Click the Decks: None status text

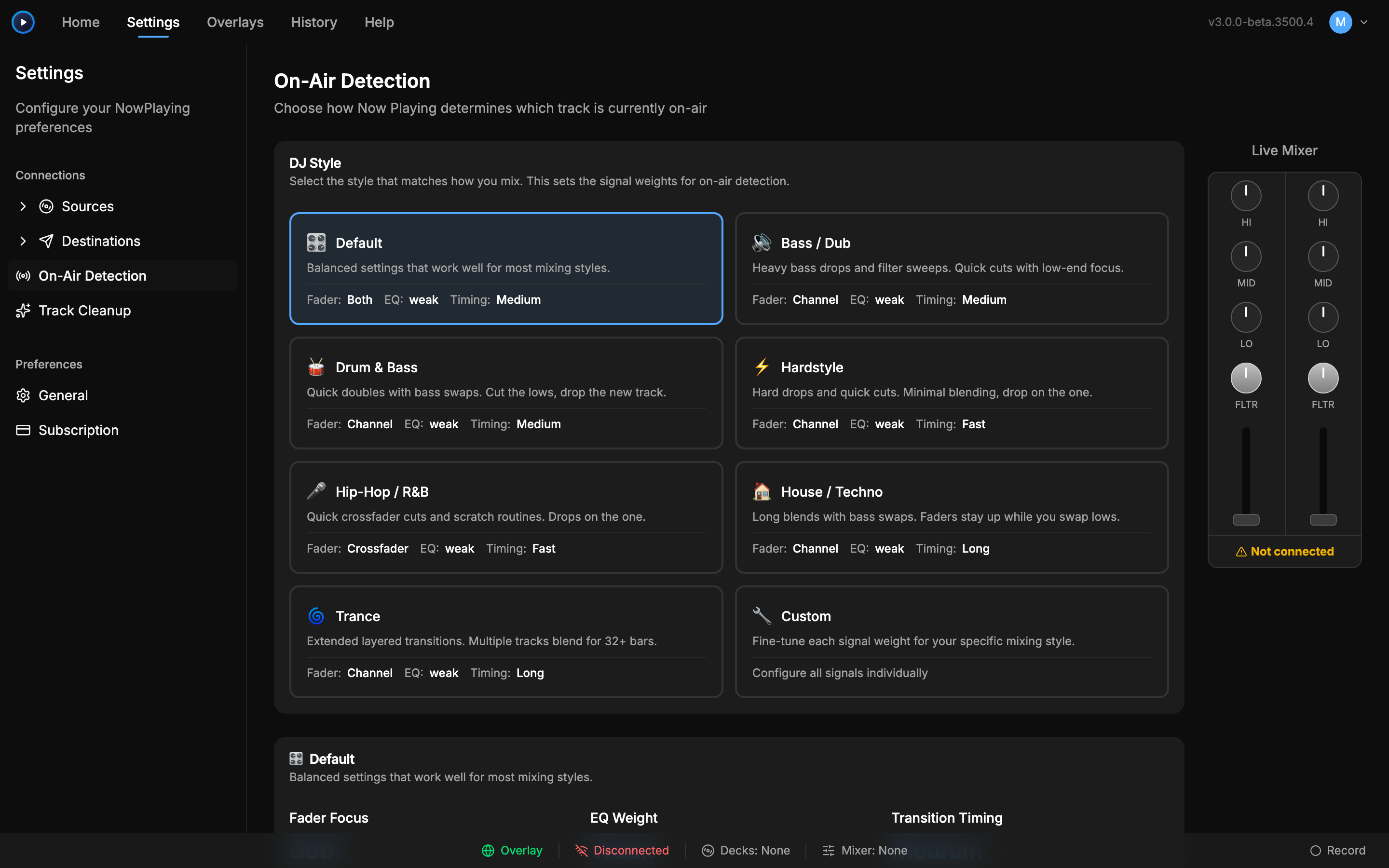pos(755,851)
